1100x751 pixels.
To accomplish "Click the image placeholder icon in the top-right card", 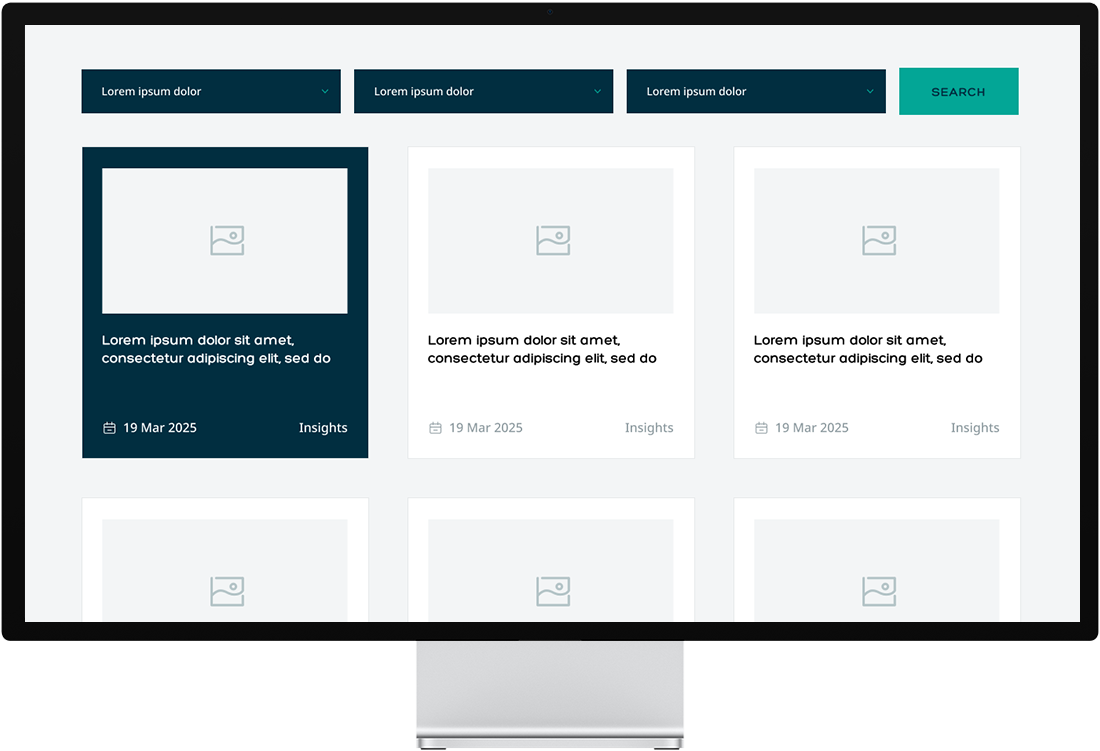I will point(879,241).
